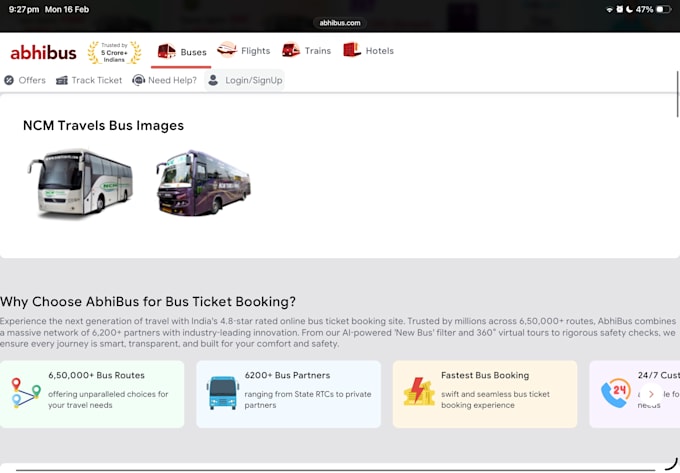The height and width of the screenshot is (473, 680).
Task: Click the airplane icon beside Flights
Action: pyautogui.click(x=227, y=49)
